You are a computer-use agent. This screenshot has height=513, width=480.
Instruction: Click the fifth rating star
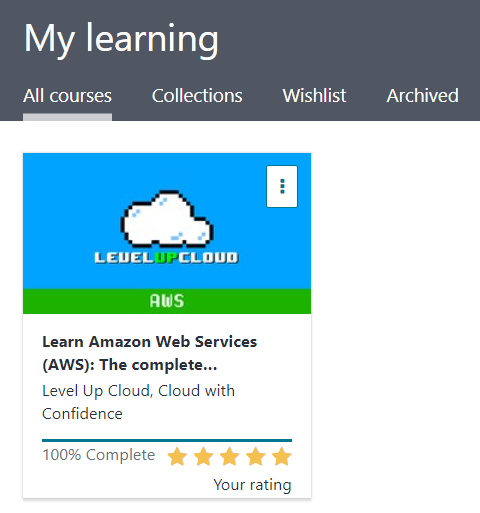click(282, 456)
